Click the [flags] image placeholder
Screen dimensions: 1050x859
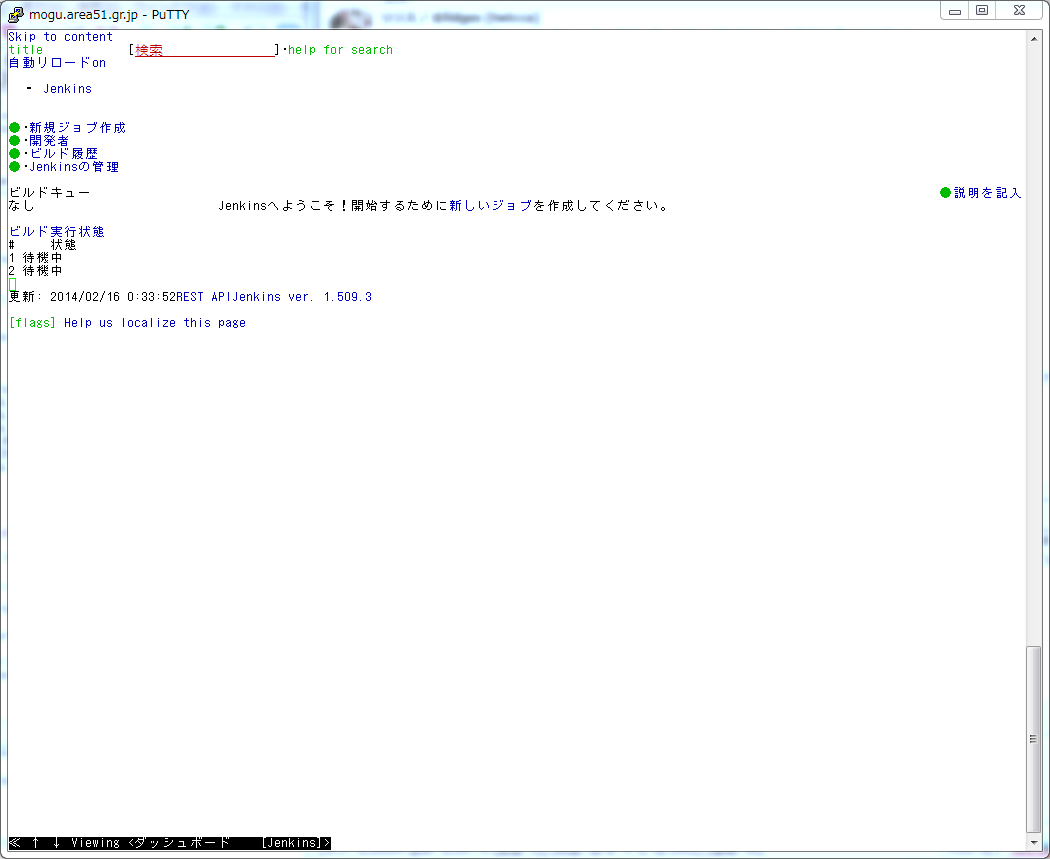tap(32, 323)
